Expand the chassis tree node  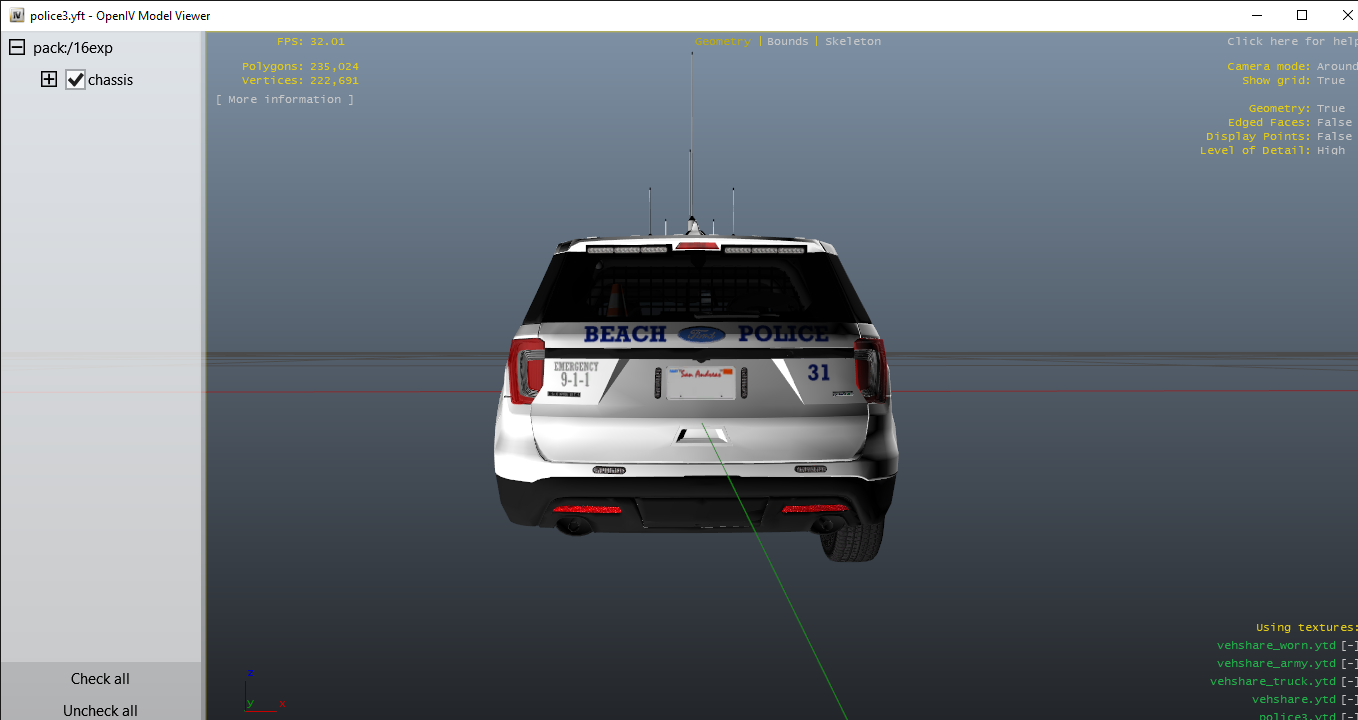pos(49,80)
